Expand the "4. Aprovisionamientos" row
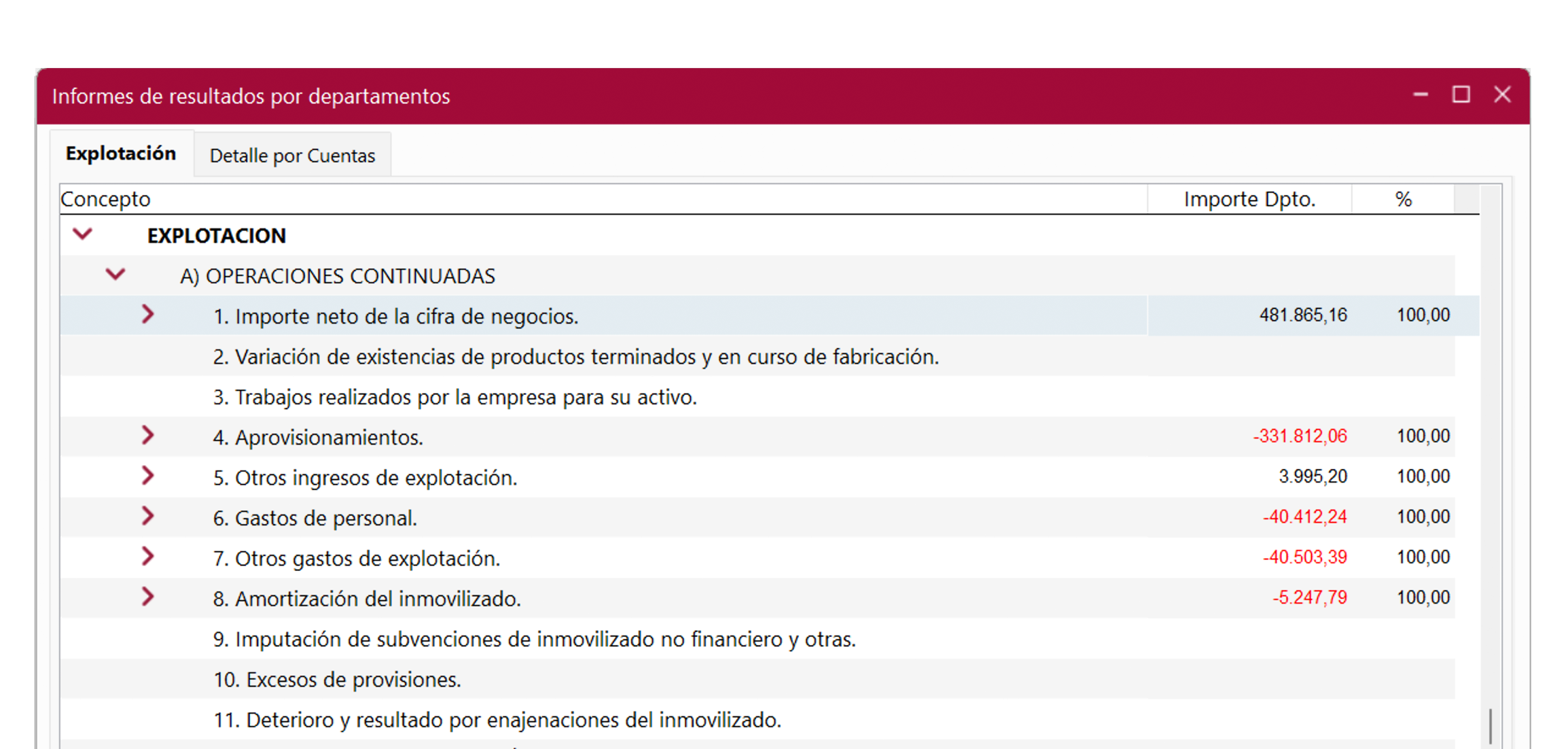 click(x=148, y=436)
